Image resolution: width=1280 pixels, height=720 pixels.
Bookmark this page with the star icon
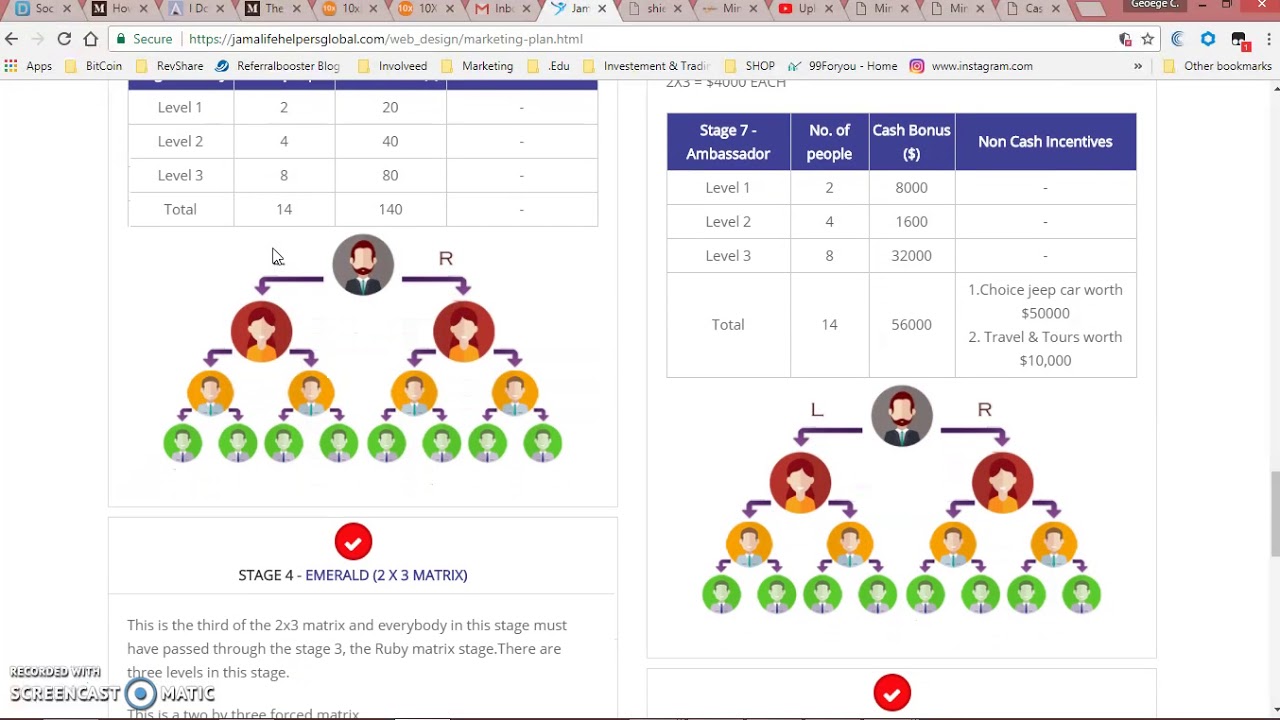click(x=1148, y=39)
